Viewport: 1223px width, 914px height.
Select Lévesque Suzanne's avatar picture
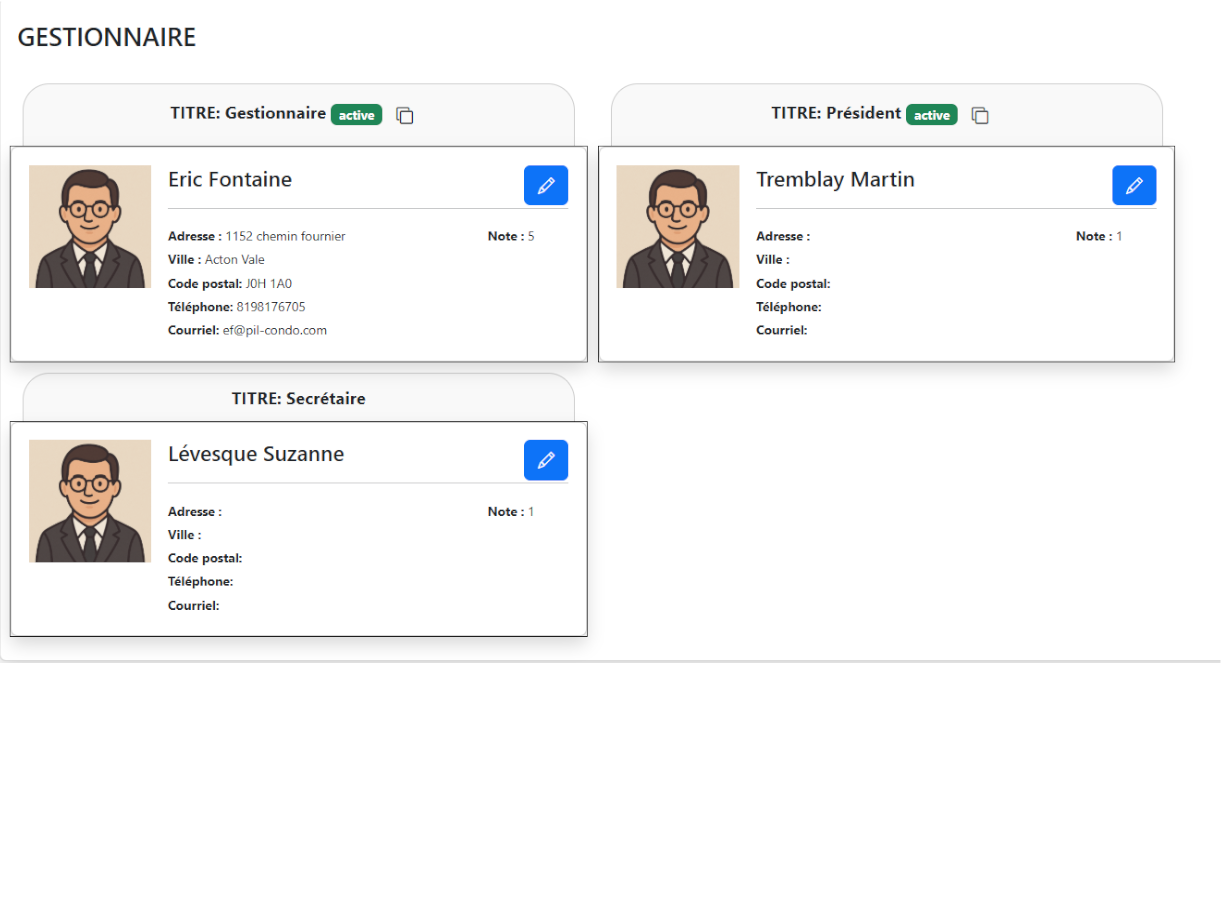pyautogui.click(x=90, y=501)
